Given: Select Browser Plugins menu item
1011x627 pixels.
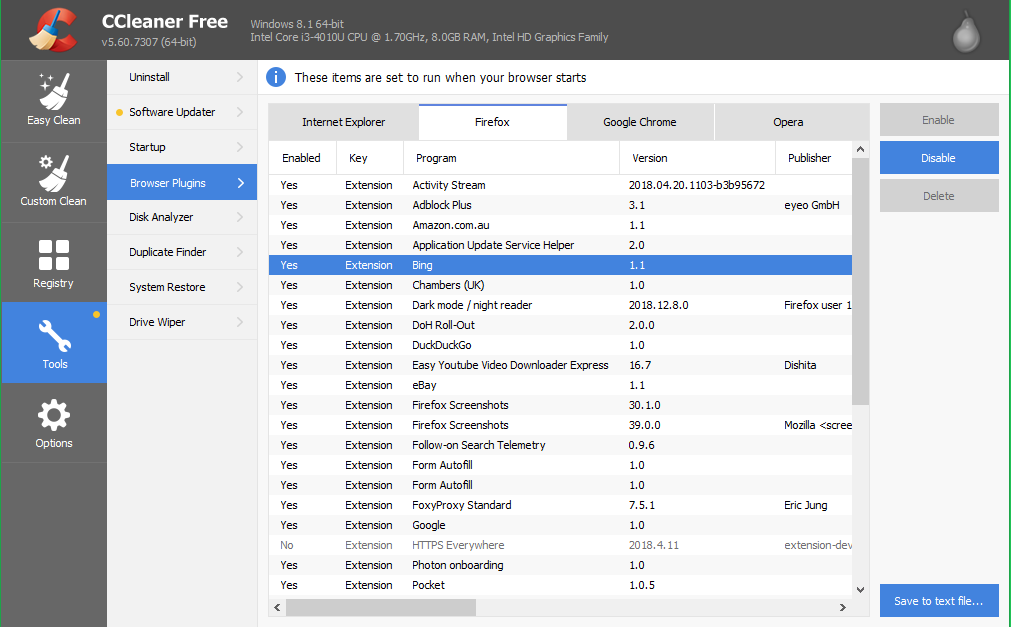Looking at the screenshot, I should [x=182, y=183].
